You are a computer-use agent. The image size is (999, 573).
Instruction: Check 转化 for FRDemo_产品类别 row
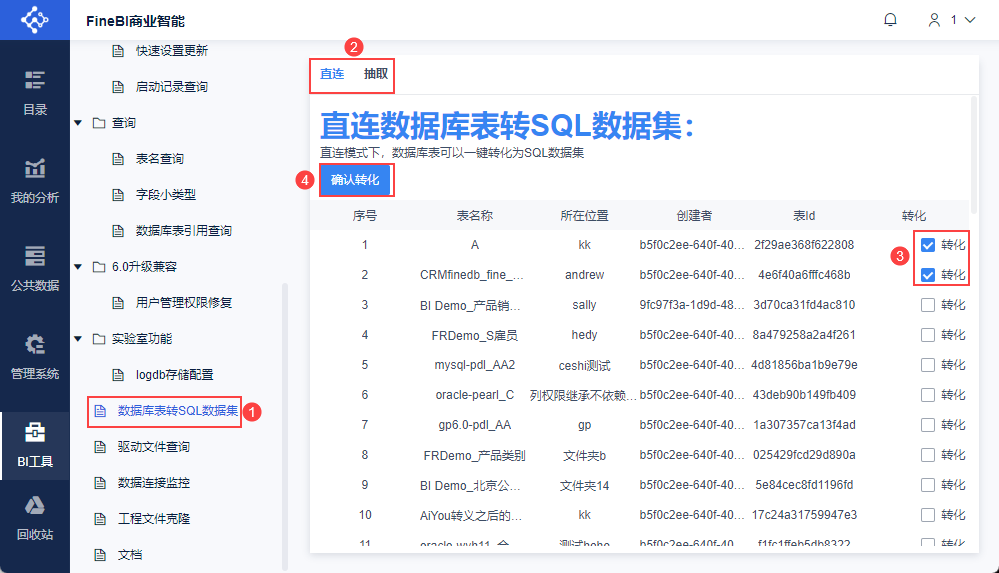point(928,454)
